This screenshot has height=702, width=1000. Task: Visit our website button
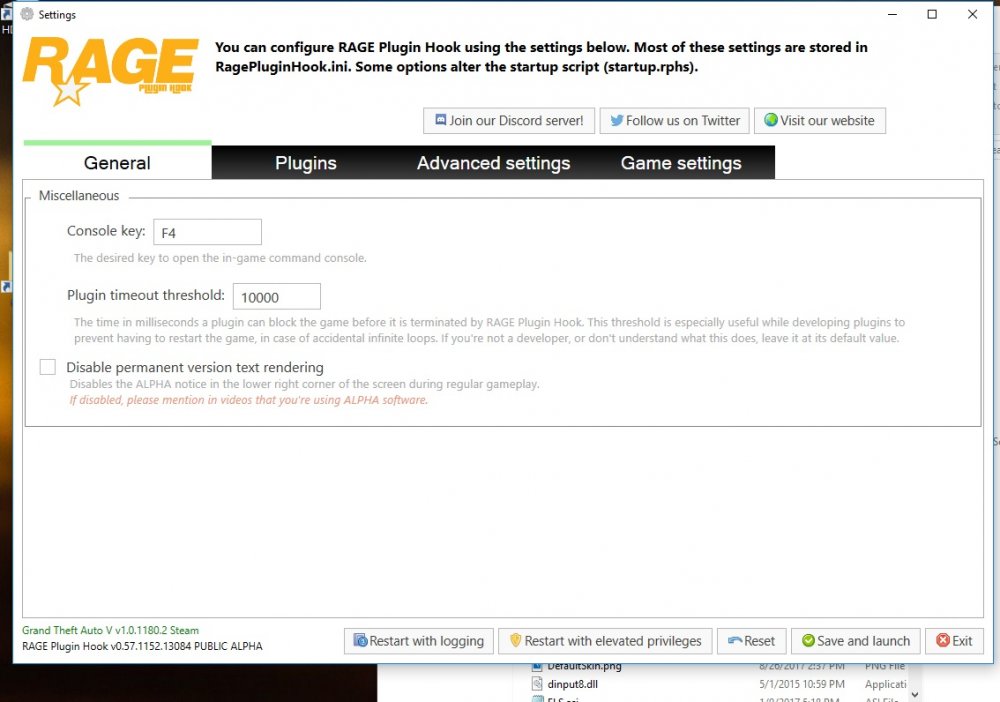[820, 121]
